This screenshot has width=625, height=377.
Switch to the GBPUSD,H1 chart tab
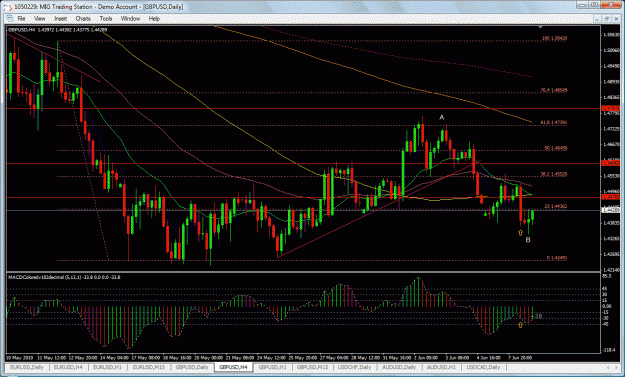272,367
